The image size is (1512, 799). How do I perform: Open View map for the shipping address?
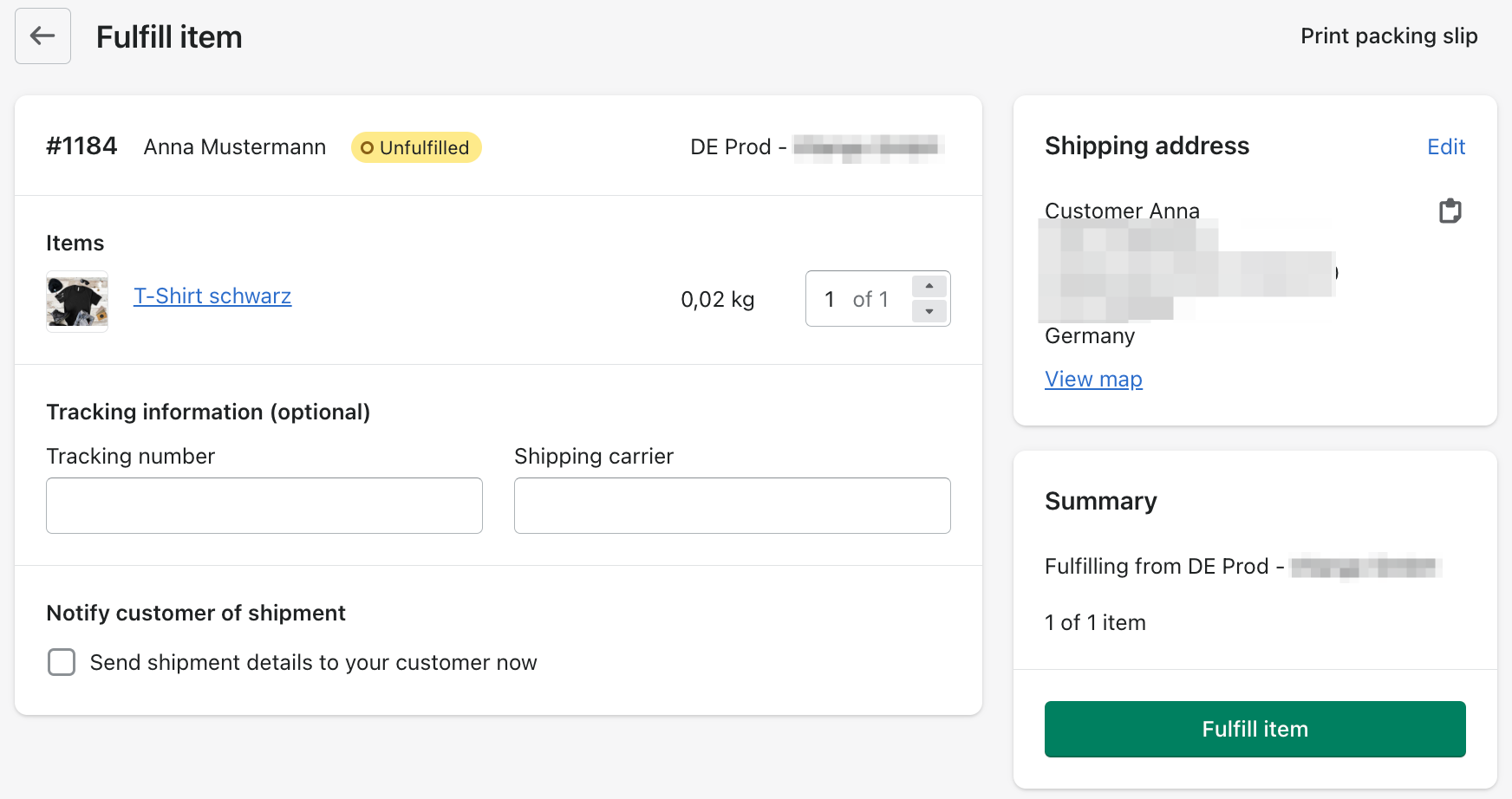1093,380
